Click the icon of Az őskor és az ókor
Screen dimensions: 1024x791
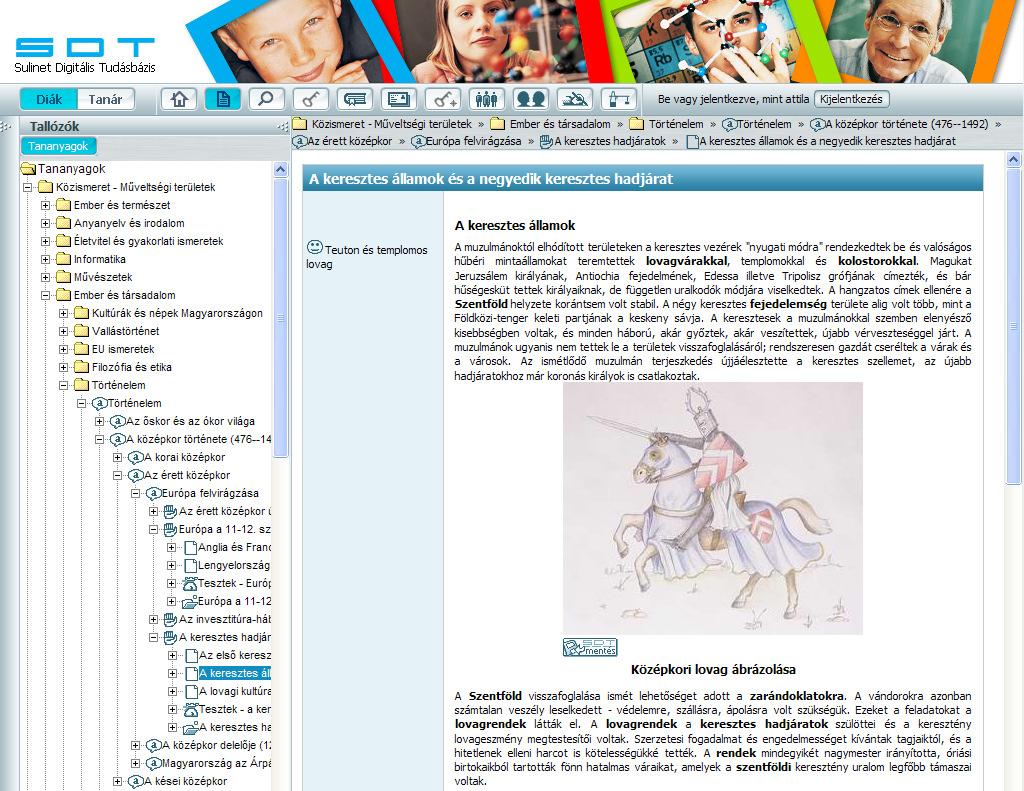pyautogui.click(x=118, y=421)
